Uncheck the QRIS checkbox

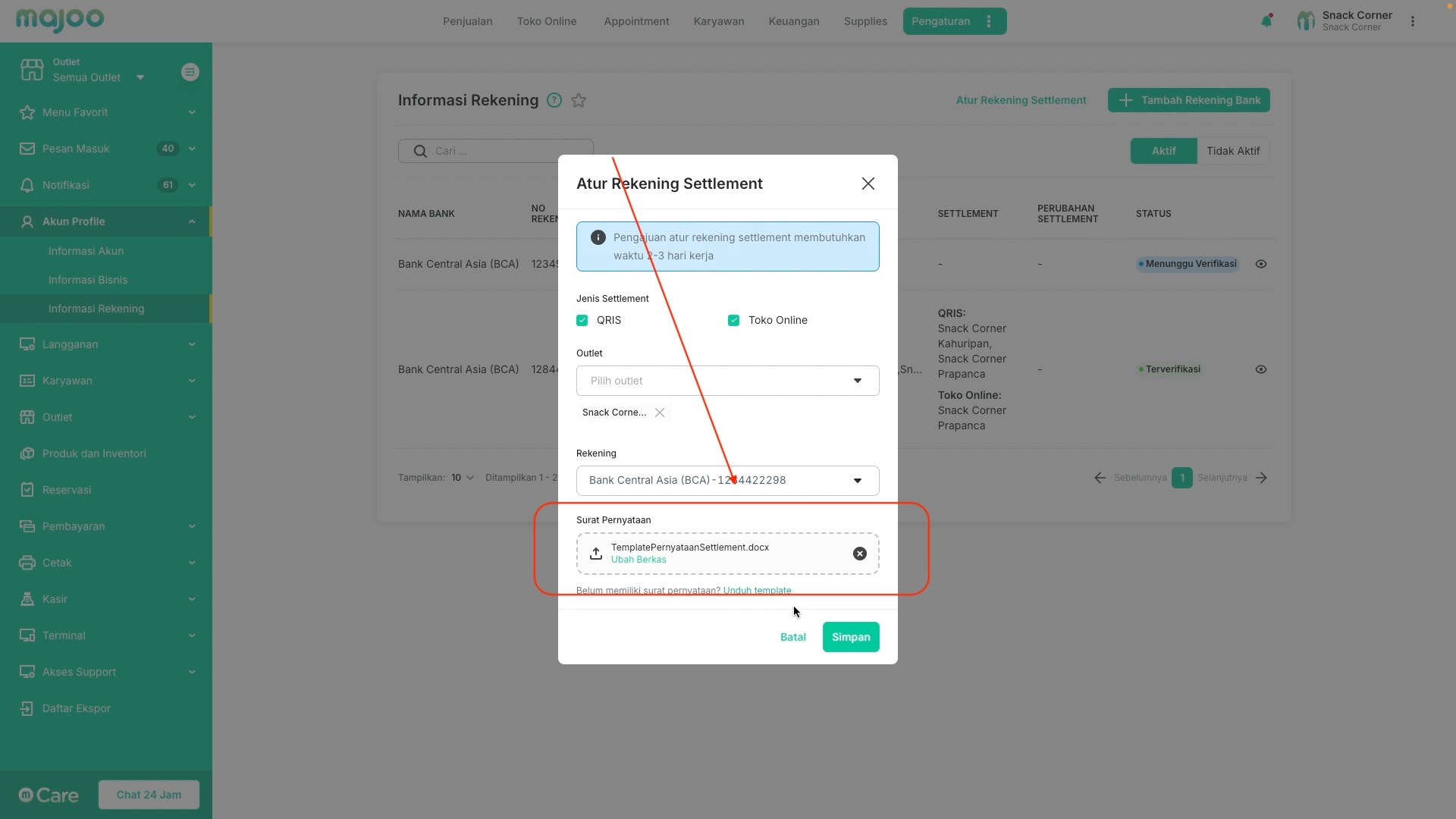tap(582, 320)
